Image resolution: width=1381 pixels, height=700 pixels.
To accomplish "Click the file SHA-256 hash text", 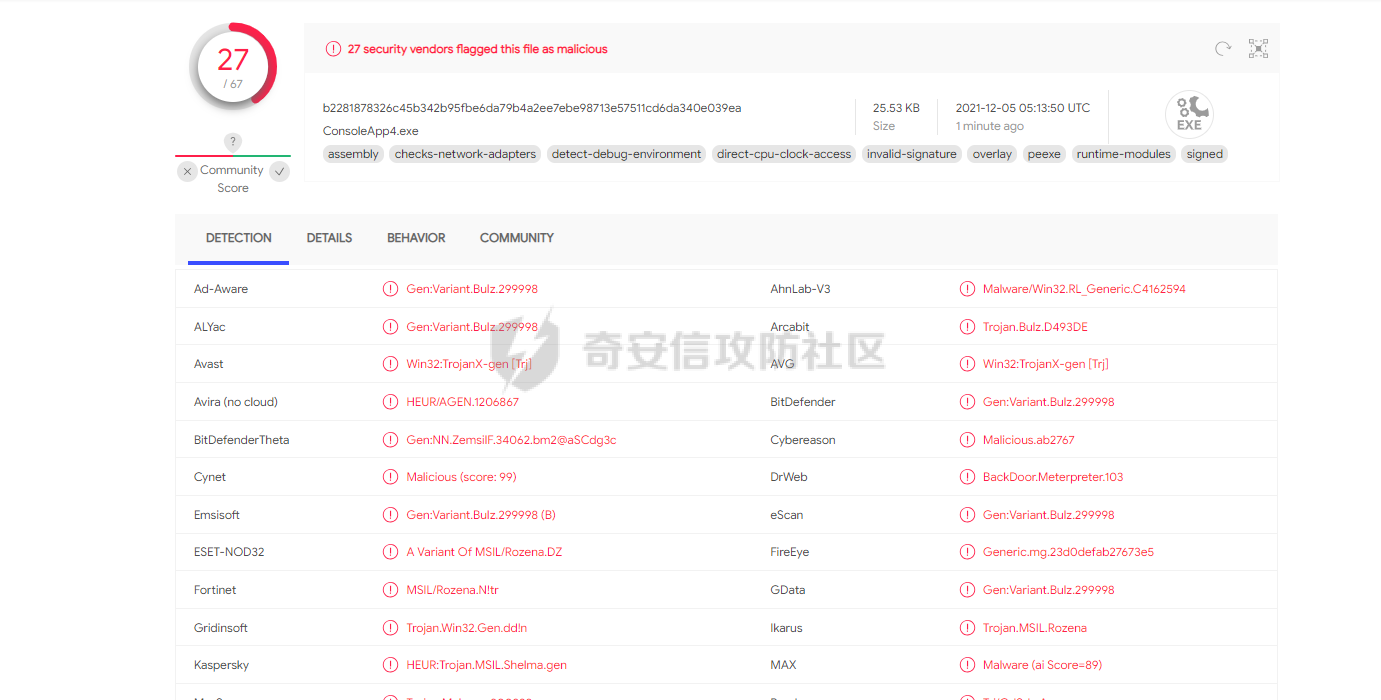I will [532, 108].
